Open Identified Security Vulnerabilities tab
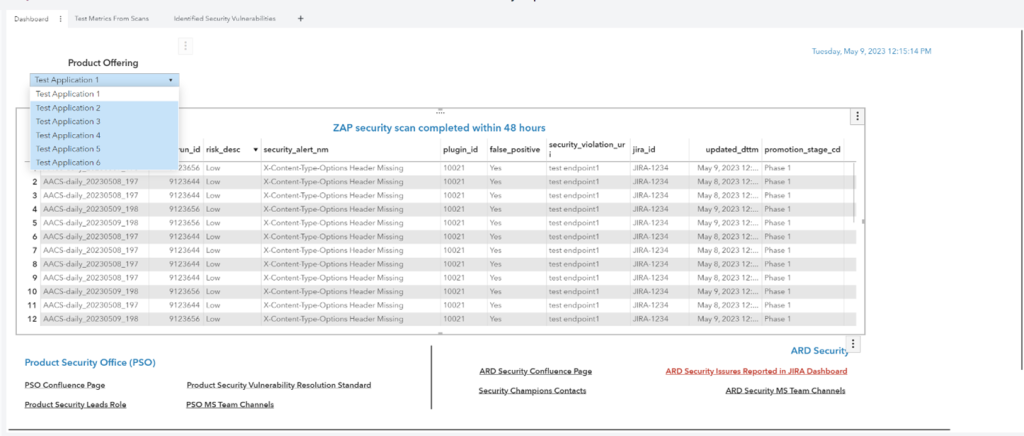Viewport: 1024px width, 436px height. (x=224, y=18)
